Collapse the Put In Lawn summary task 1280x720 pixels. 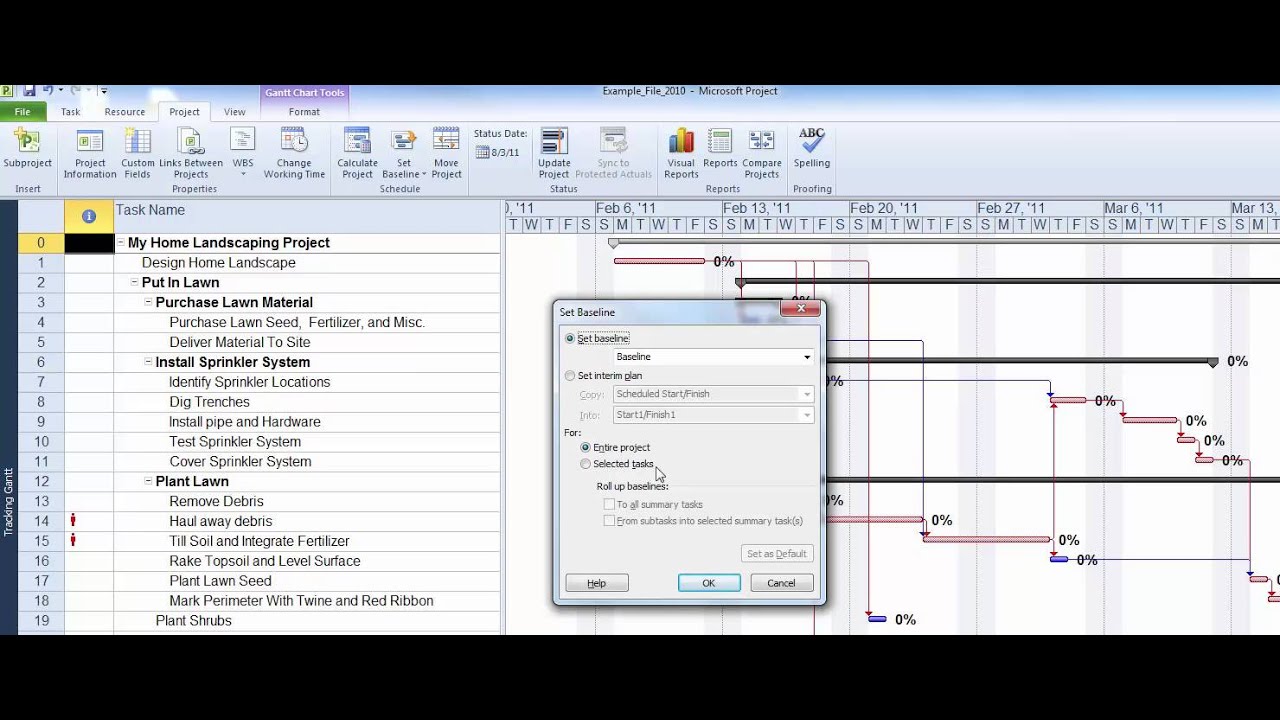click(x=134, y=283)
